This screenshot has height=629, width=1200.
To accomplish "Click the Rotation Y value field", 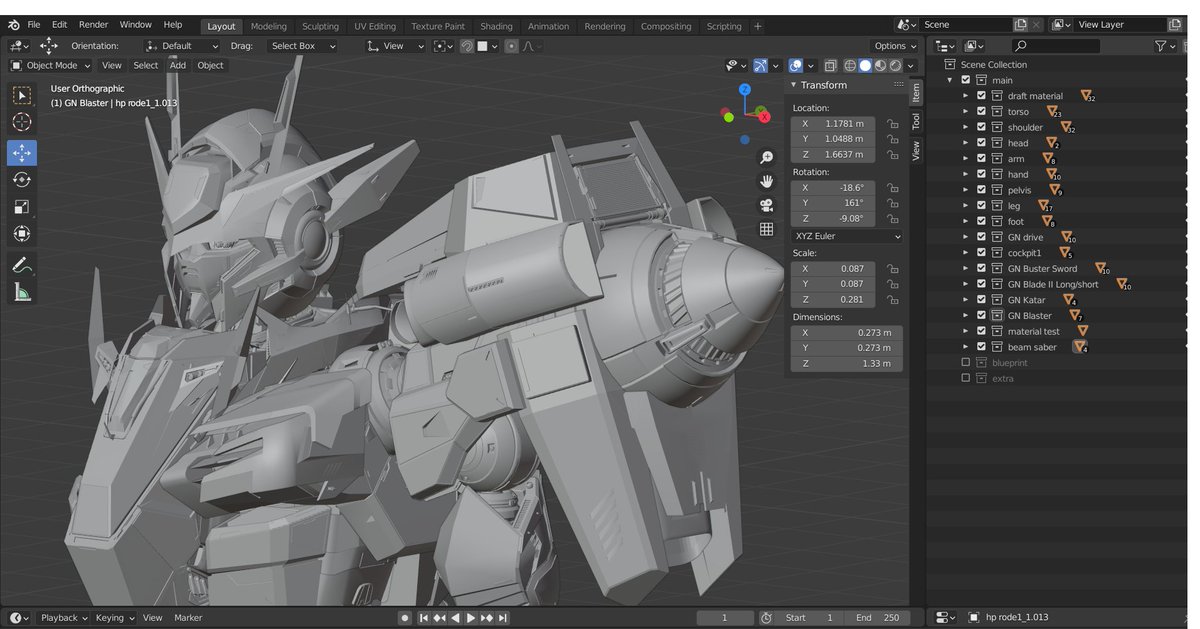I will pyautogui.click(x=833, y=203).
